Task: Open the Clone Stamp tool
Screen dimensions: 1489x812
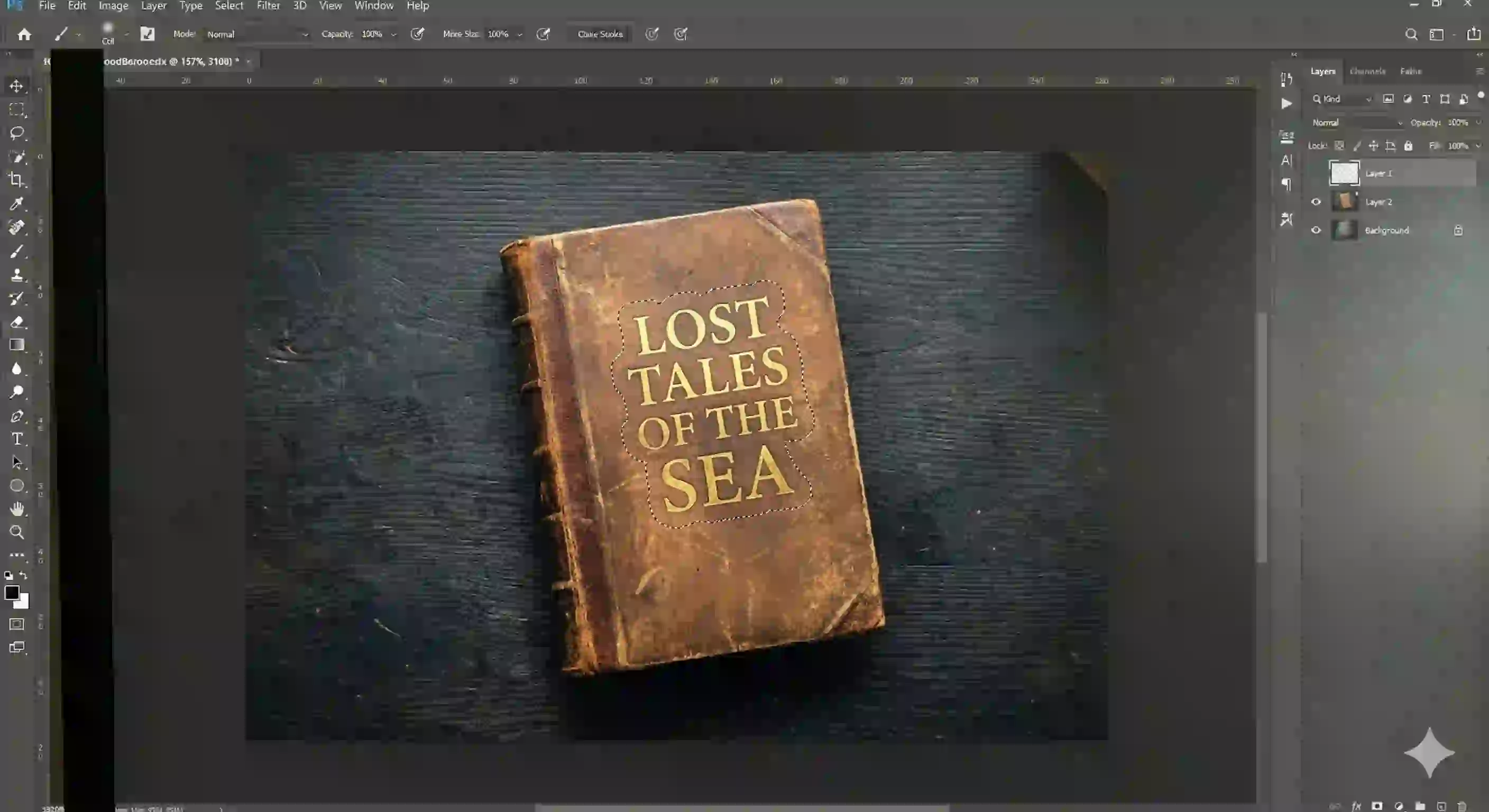Action: (17, 275)
